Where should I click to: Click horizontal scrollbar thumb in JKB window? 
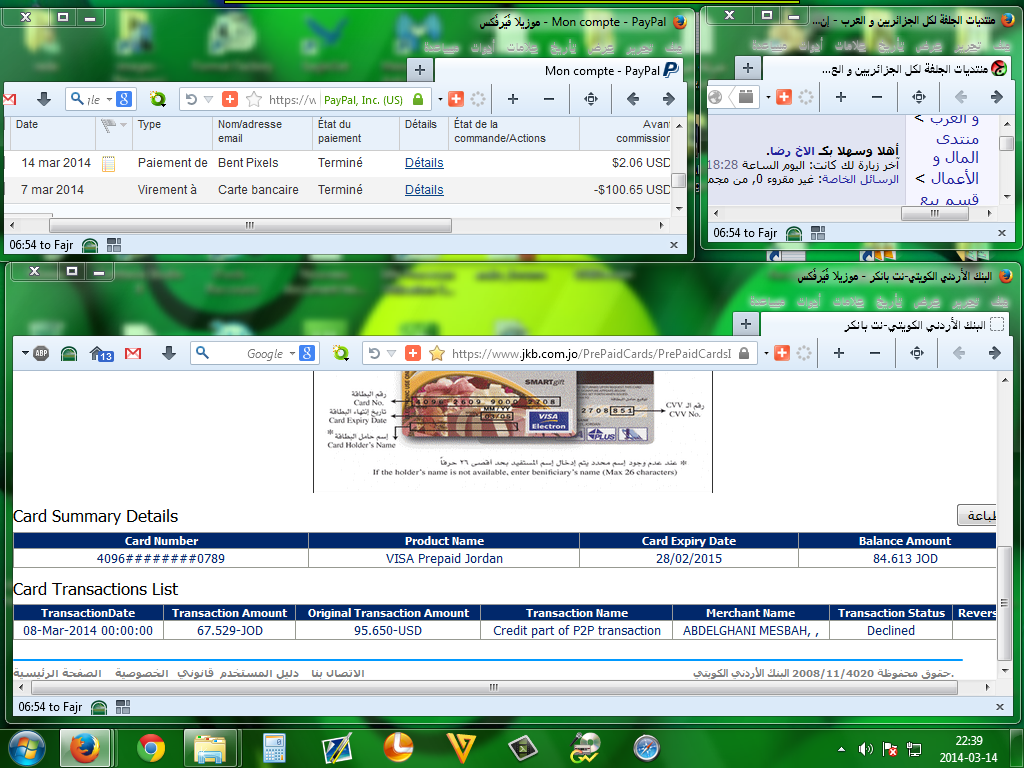pyautogui.click(x=494, y=687)
